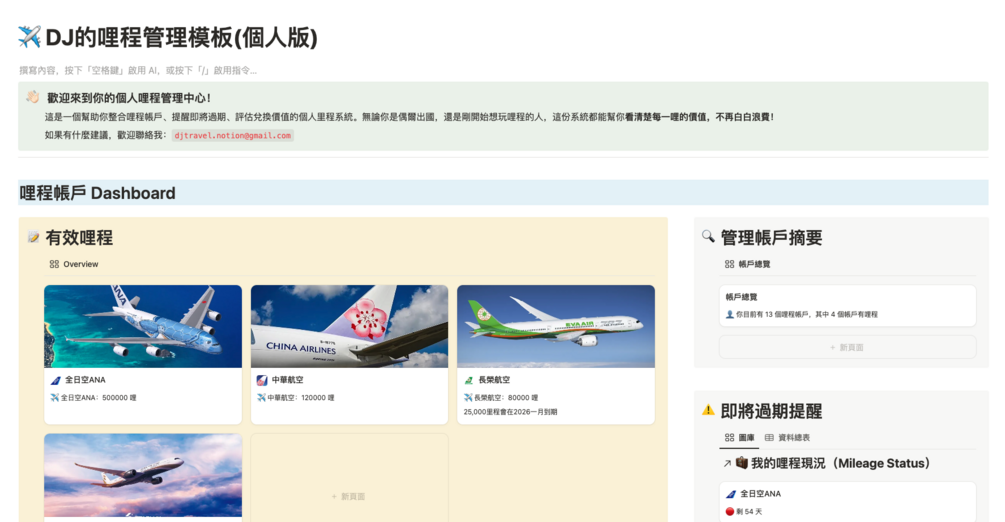Screen dimensions: 1005x522
Task: Click the djtravel.notion@gmail.com email address
Action: point(233,135)
